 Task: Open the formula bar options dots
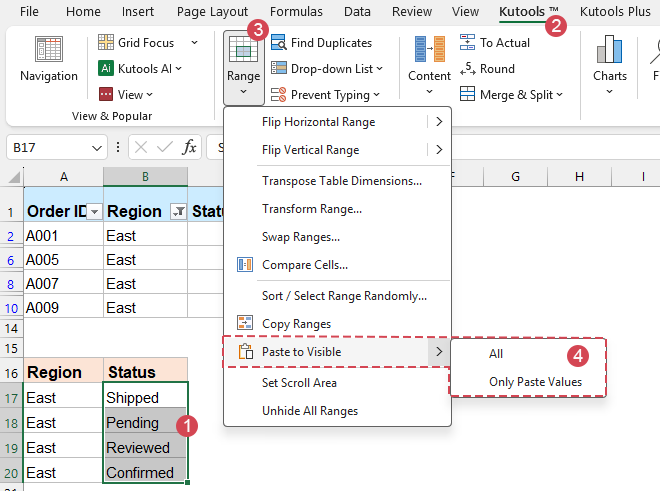click(118, 147)
